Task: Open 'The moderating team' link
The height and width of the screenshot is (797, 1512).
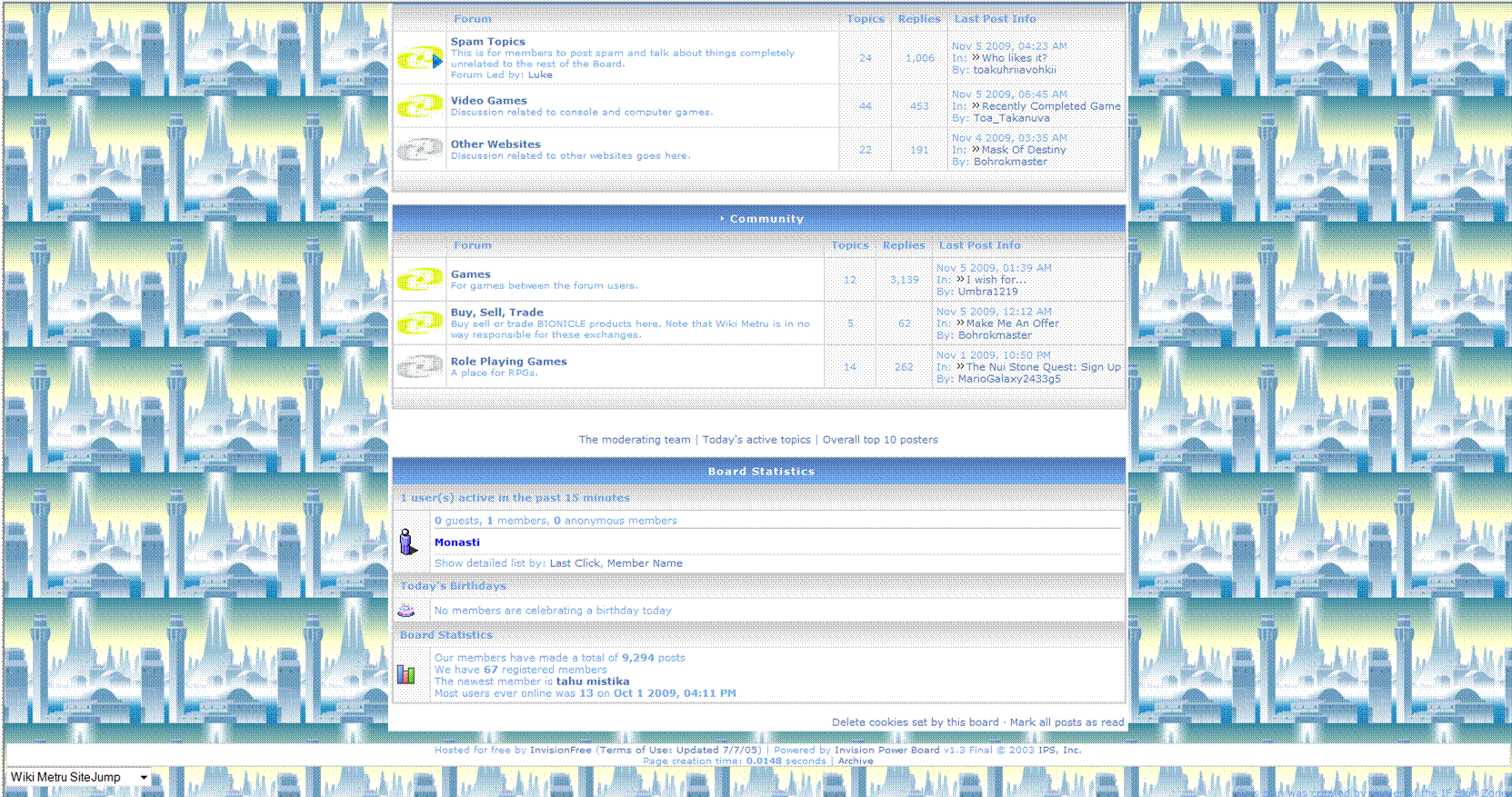Action: [x=635, y=440]
